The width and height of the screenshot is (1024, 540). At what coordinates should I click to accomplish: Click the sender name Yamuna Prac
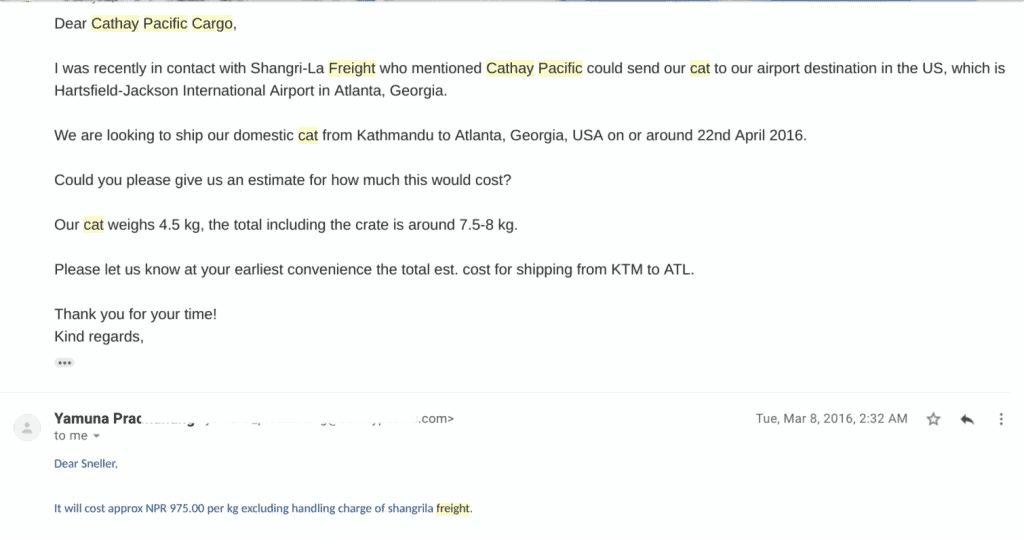tap(98, 419)
